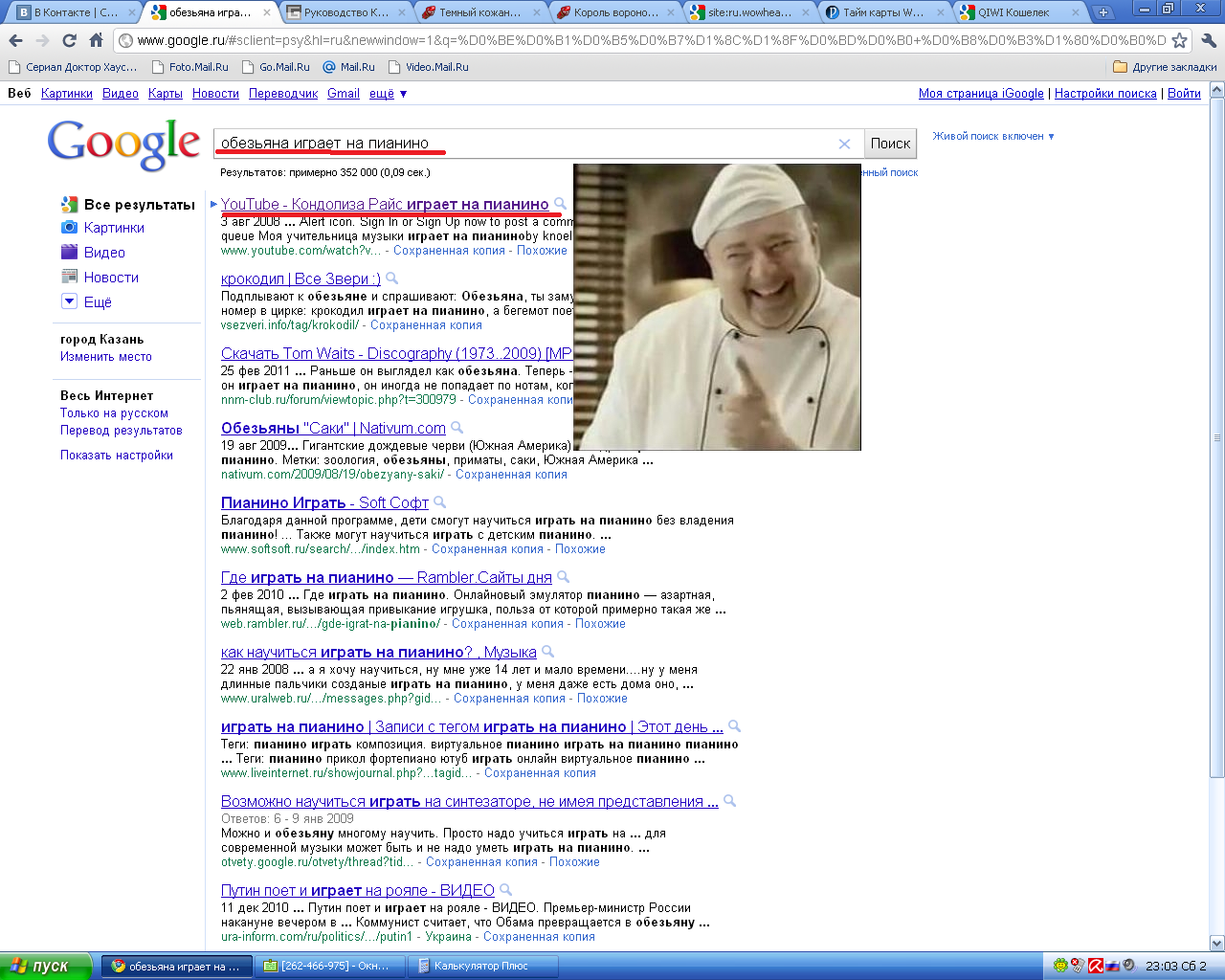The width and height of the screenshot is (1225, 980).
Task: Click Изменить место link
Action: coord(106,357)
